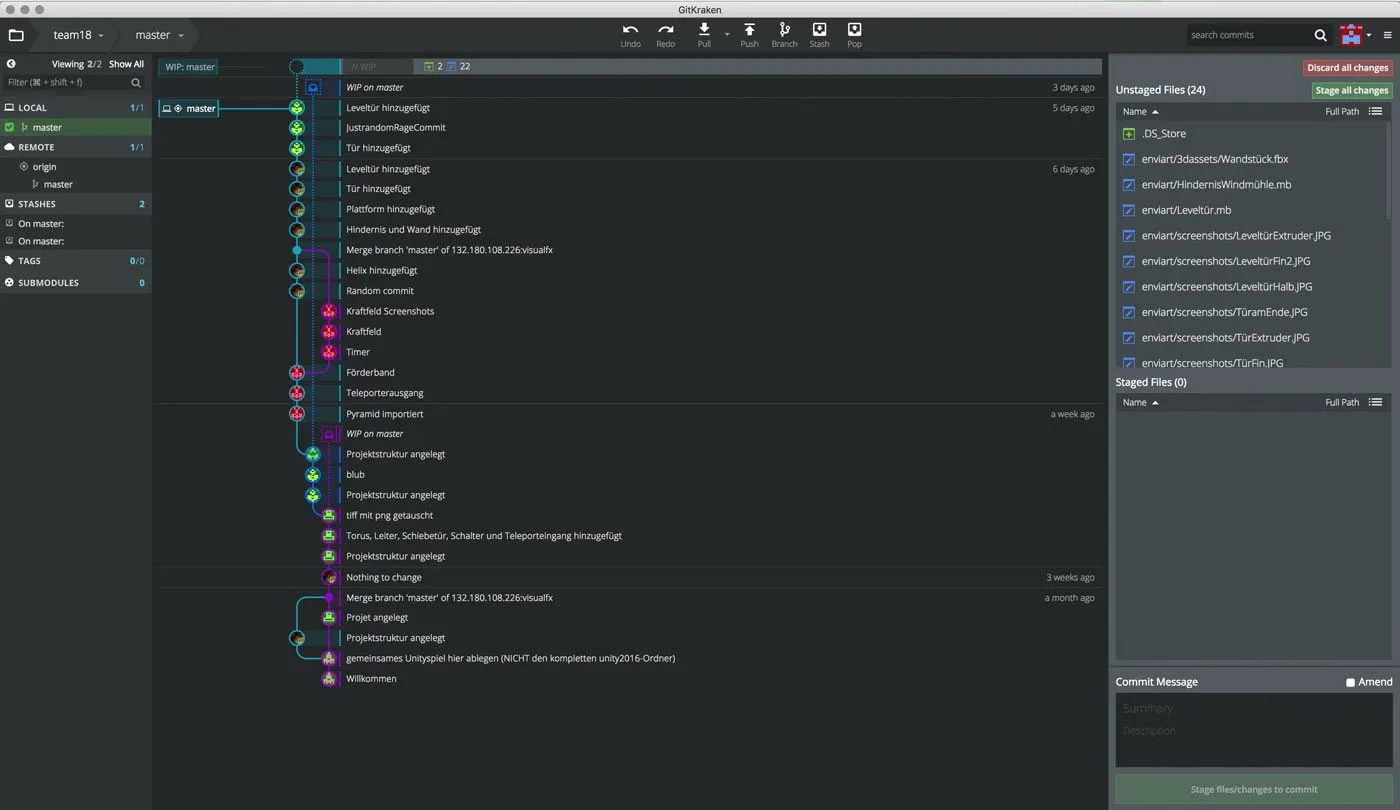Stash changes using the Stash icon
Screen dimensions: 1400x810
[x=819, y=30]
